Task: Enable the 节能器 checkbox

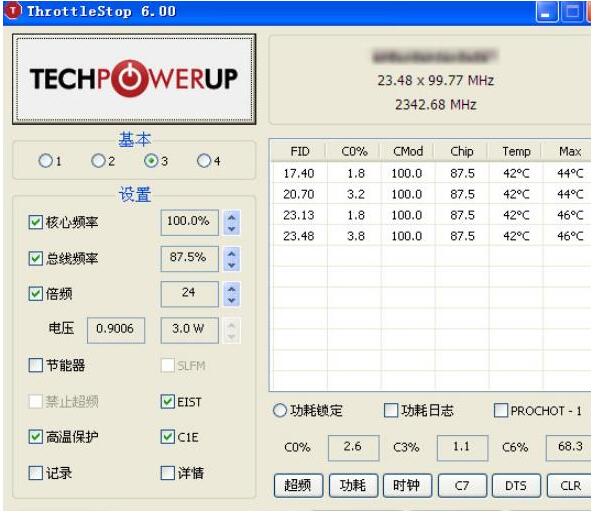Action: coord(36,365)
